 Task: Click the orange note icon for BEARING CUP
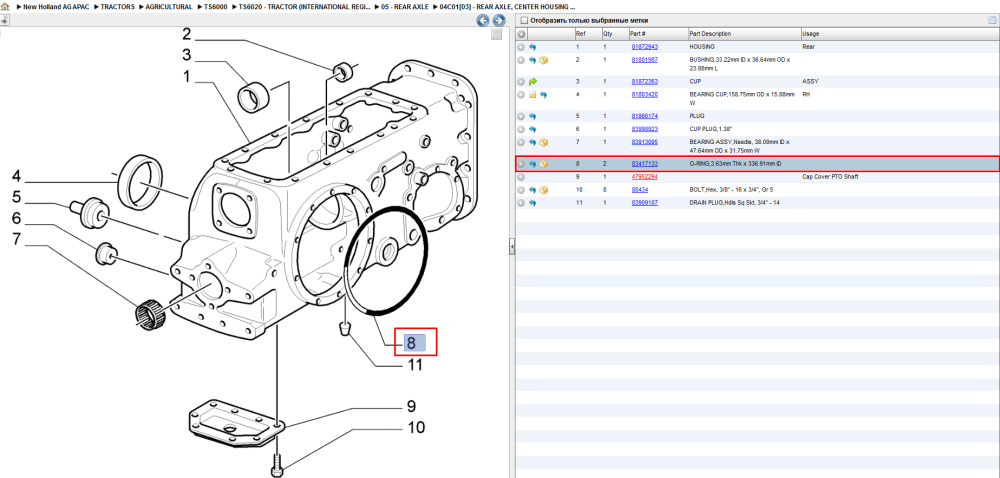tap(533, 94)
